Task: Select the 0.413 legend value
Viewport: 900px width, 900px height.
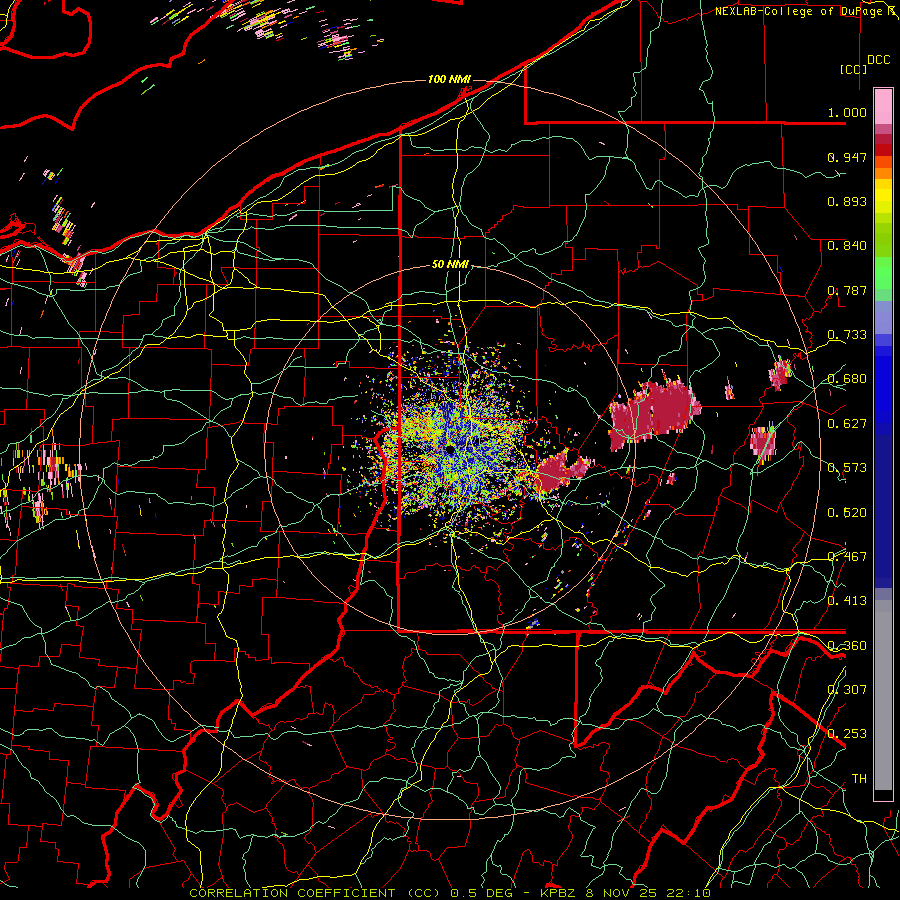Action: pyautogui.click(x=847, y=601)
